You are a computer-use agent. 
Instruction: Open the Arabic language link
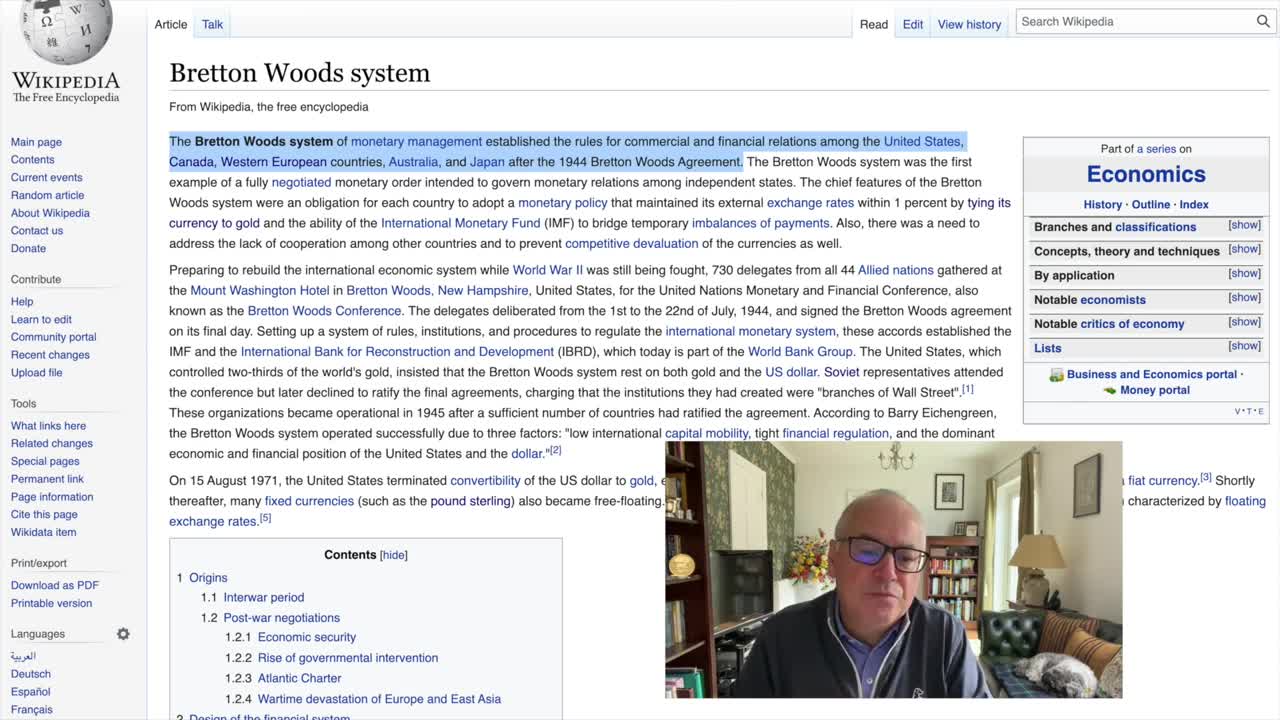pos(23,656)
